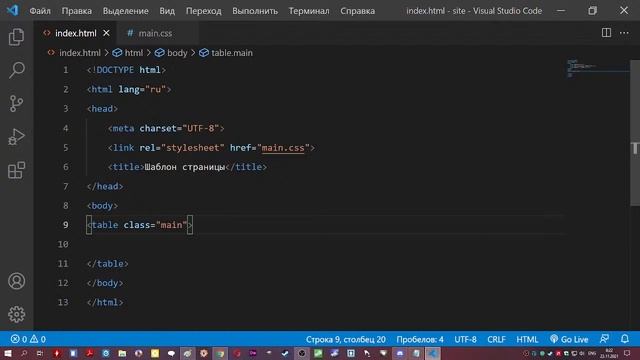
Task: Click the closing </table> tag
Action: coord(107,264)
